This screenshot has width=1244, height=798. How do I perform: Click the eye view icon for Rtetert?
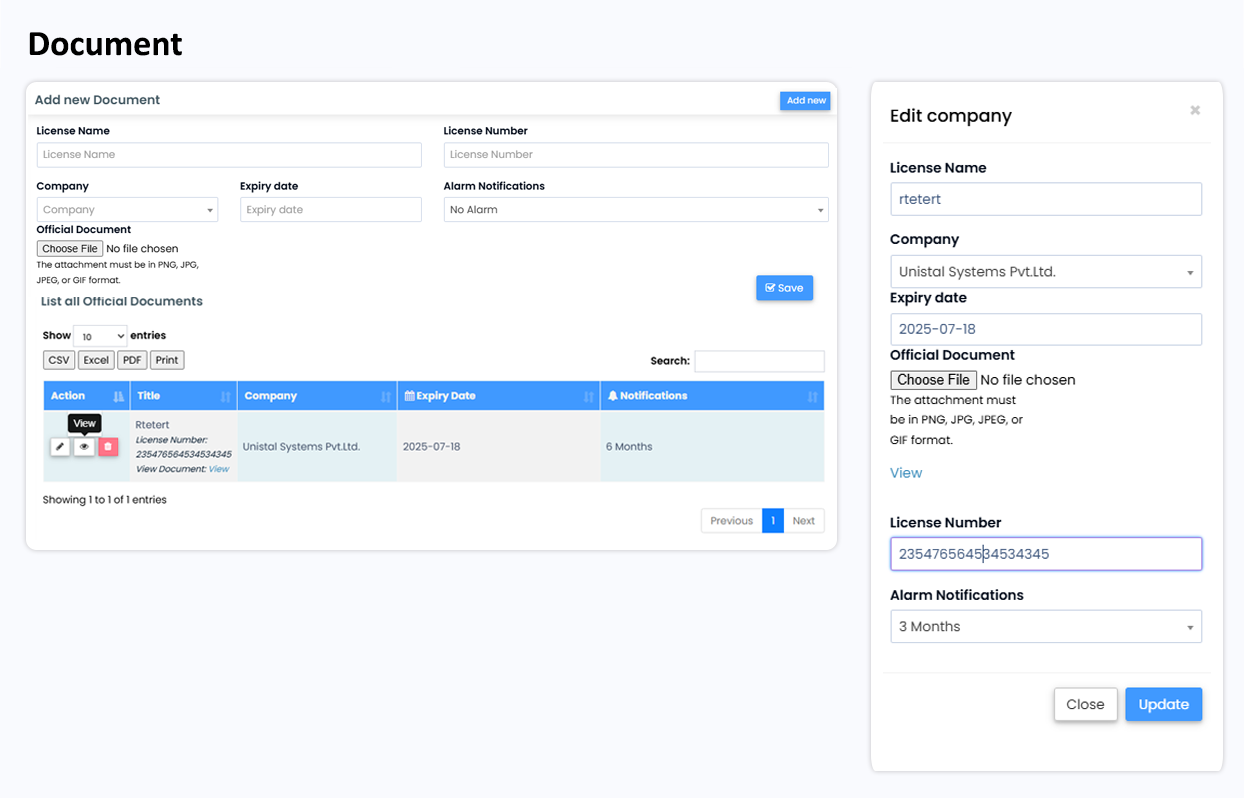(x=85, y=447)
